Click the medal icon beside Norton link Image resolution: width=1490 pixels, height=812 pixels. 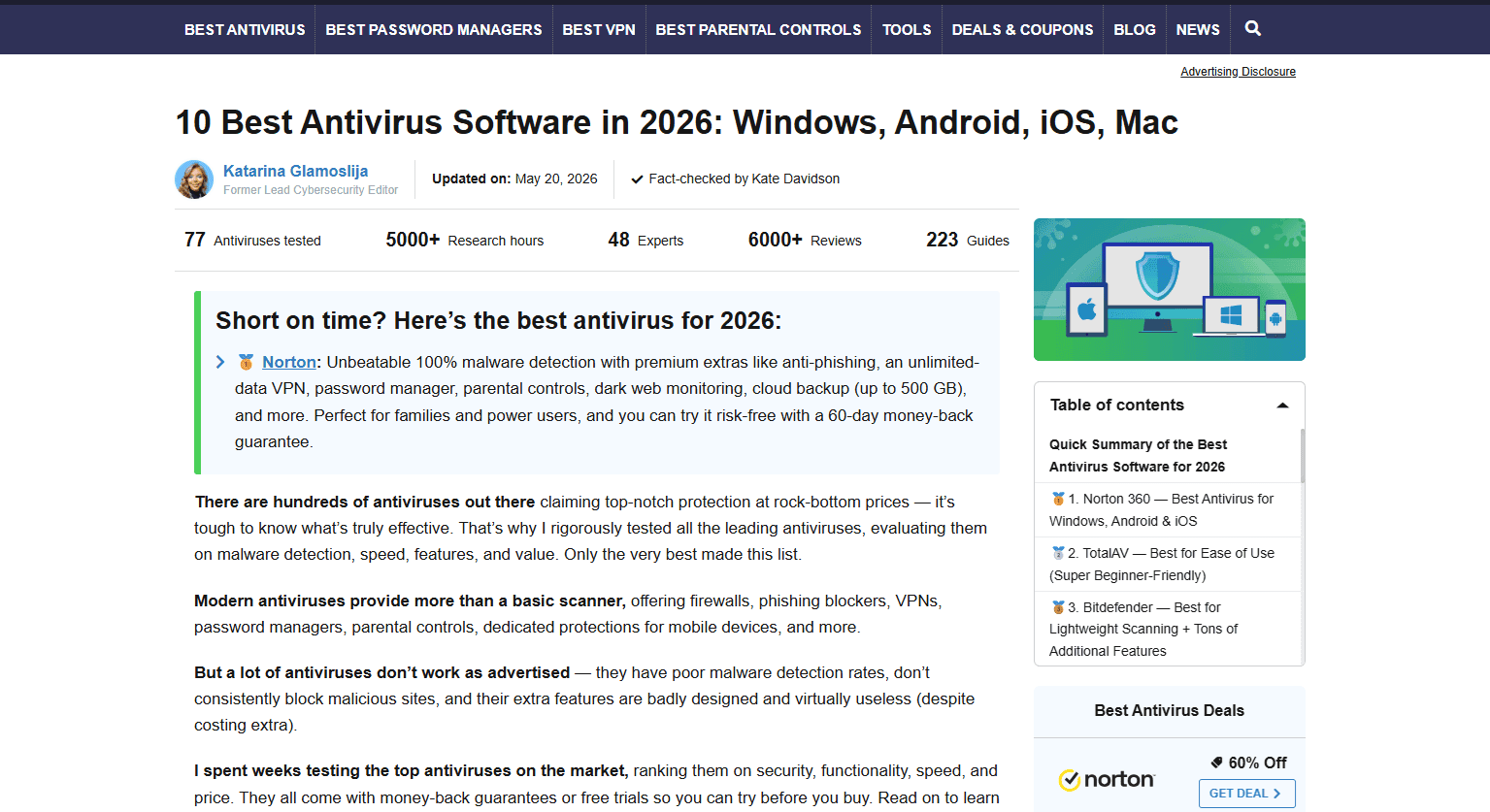point(246,362)
